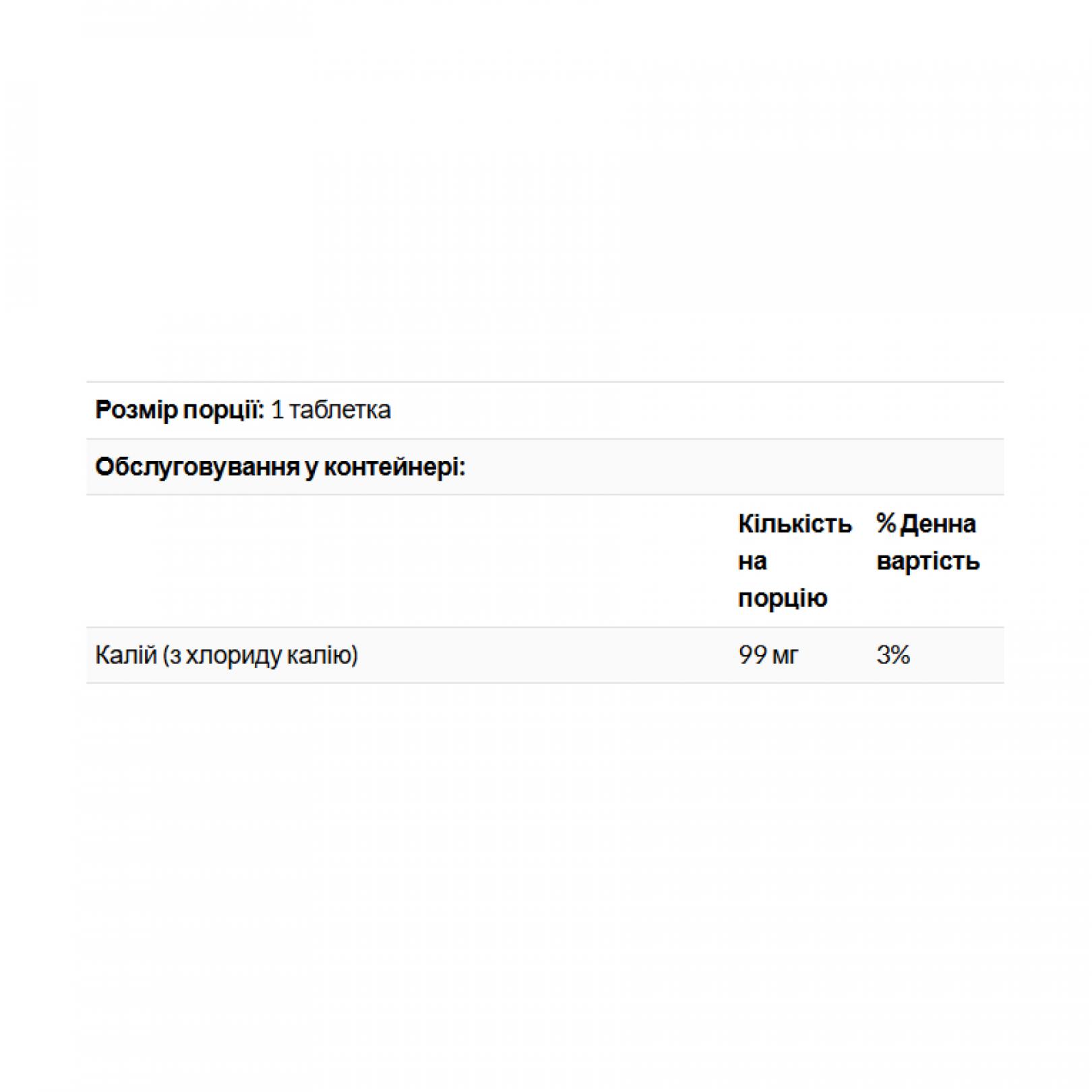The height and width of the screenshot is (1092, 1092).
Task: Click the word "Денна" in the header
Action: point(938,524)
